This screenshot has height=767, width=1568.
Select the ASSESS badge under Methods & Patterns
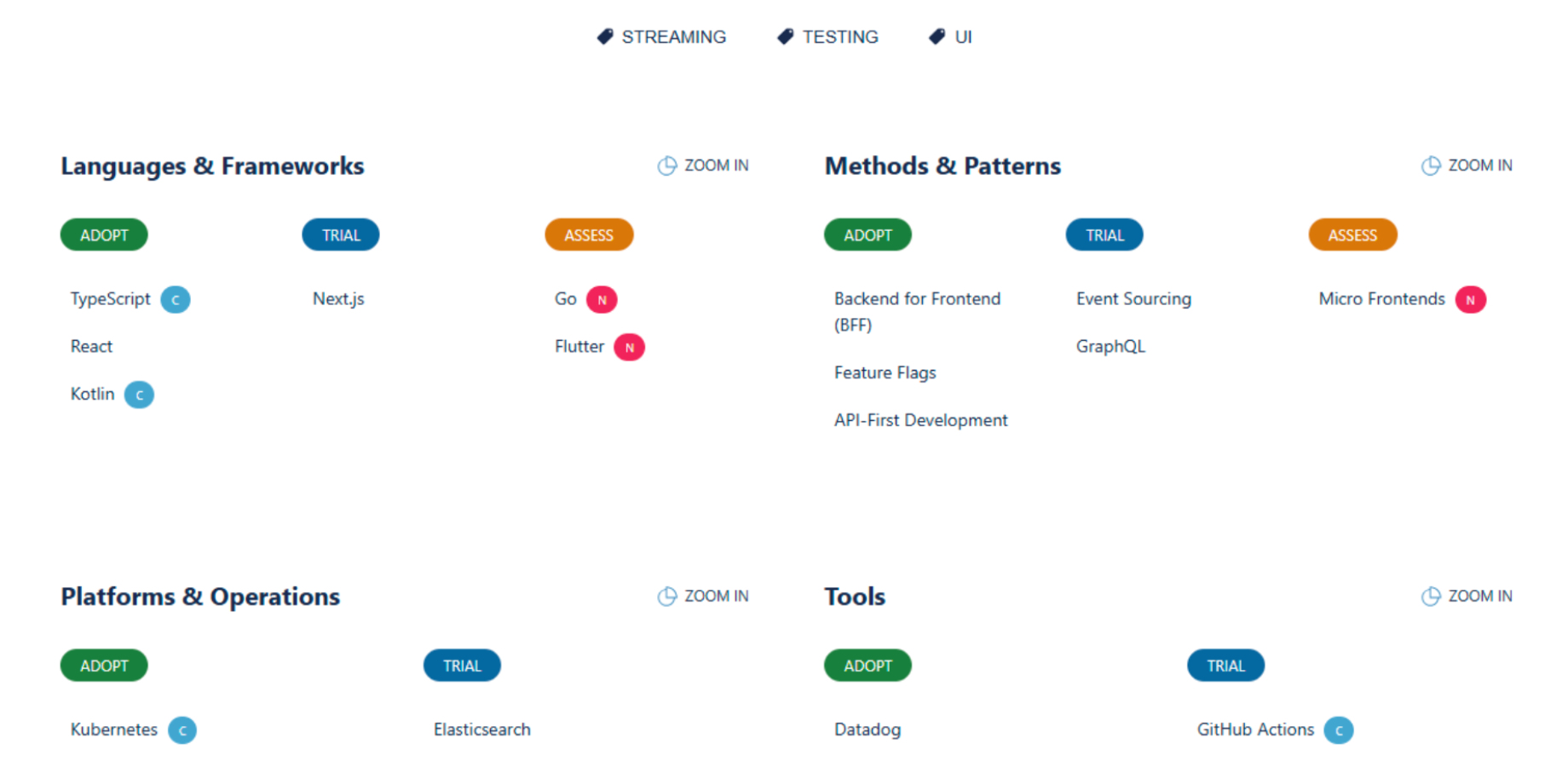(x=1352, y=235)
